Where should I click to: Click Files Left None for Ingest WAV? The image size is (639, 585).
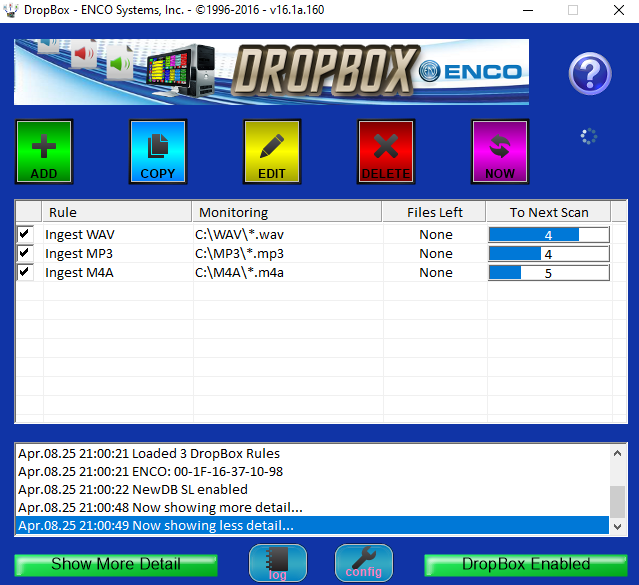pos(436,234)
